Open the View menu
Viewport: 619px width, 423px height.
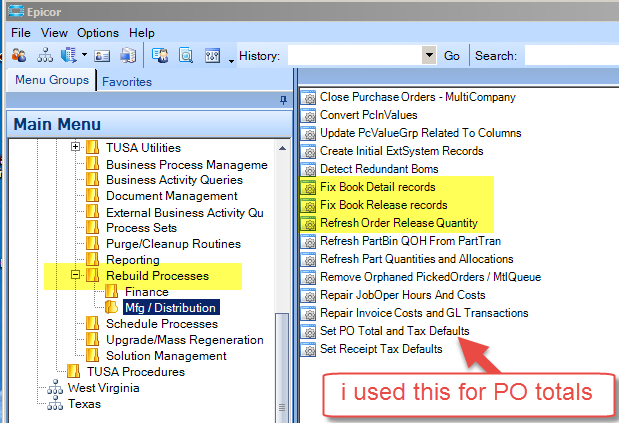pos(54,33)
